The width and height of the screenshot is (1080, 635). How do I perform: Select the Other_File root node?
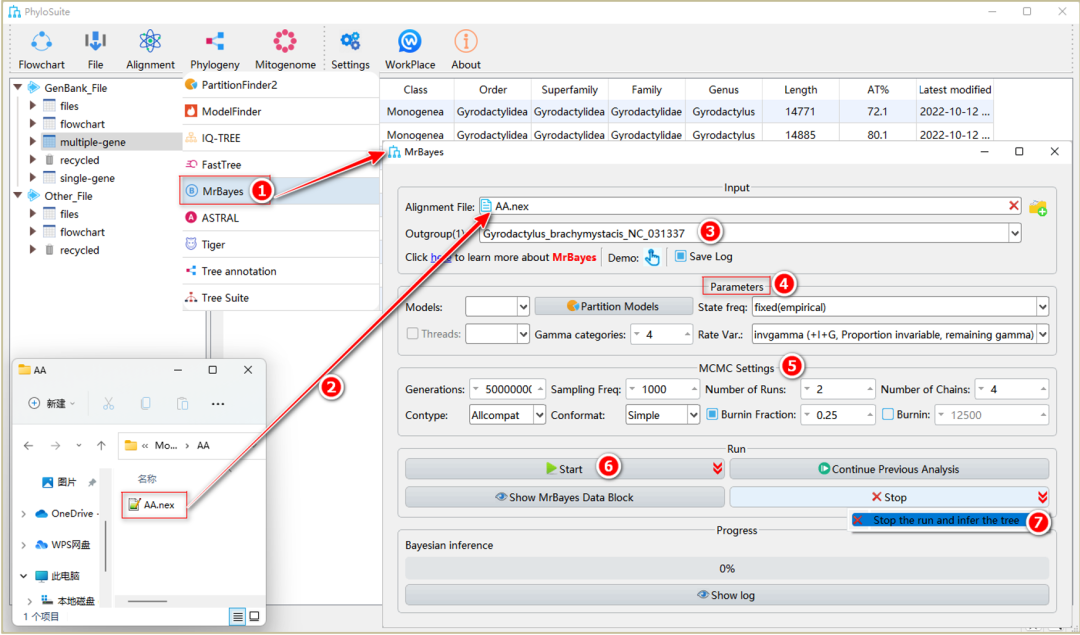coord(68,196)
